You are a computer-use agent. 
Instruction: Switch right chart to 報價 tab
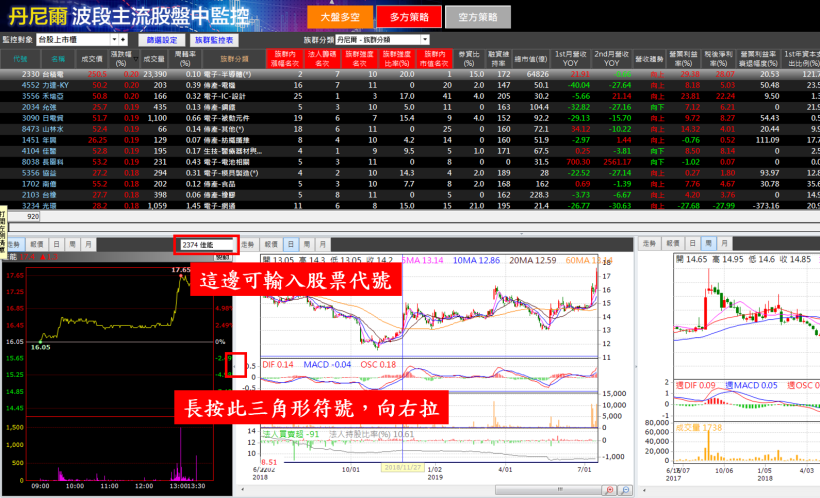coord(673,243)
